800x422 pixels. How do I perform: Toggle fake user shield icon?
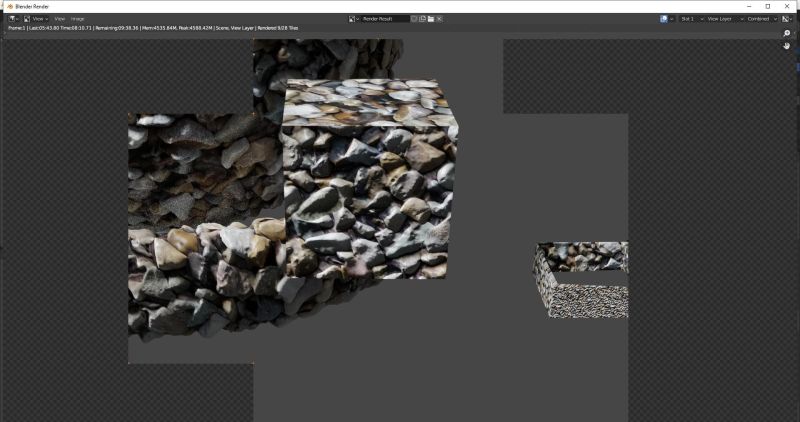tap(414, 19)
